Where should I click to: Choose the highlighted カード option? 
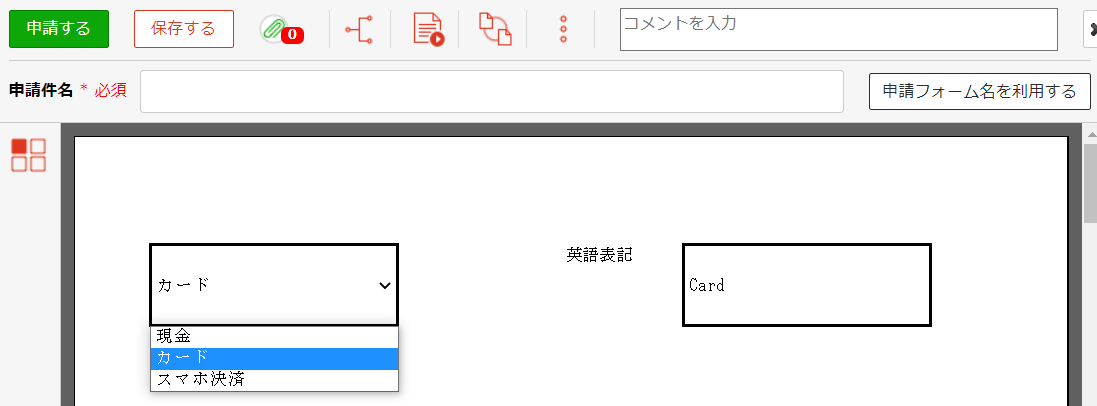(274, 358)
